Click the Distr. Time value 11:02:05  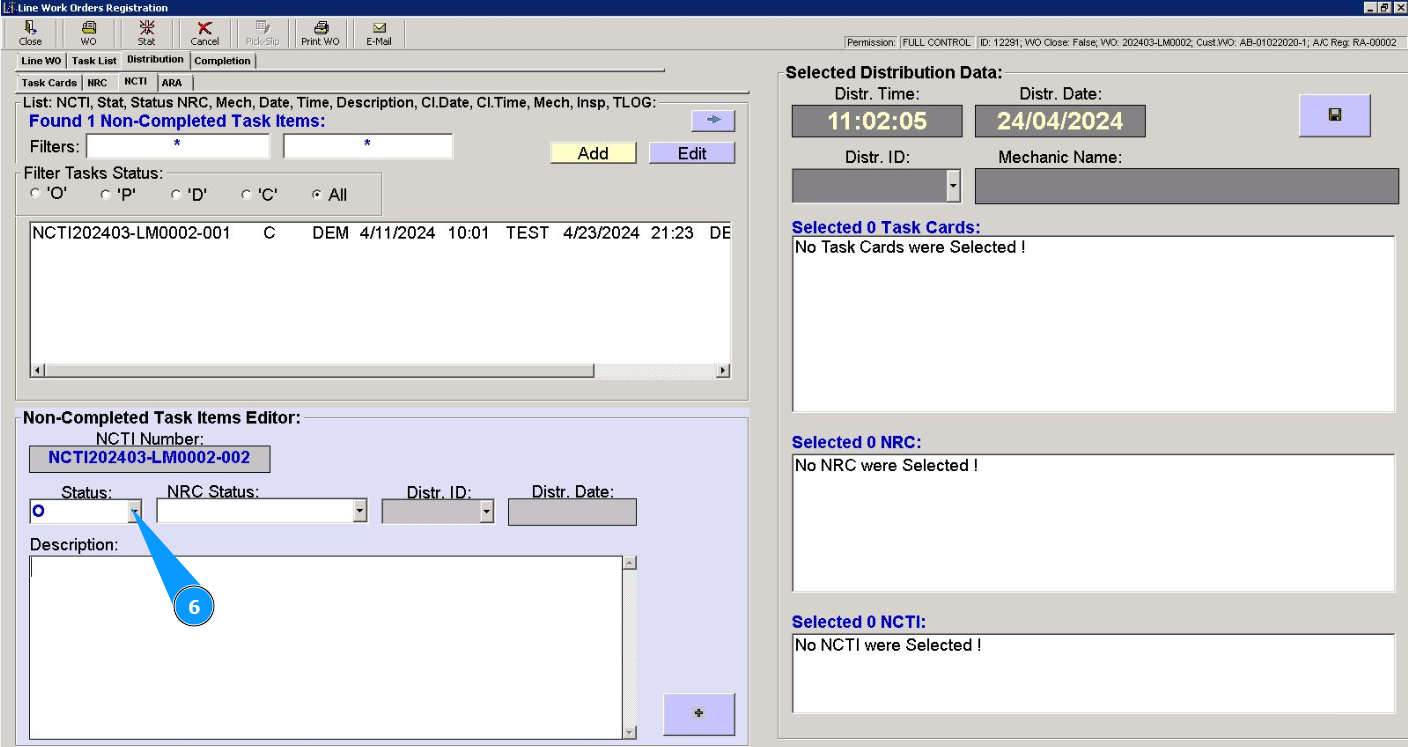pos(877,121)
